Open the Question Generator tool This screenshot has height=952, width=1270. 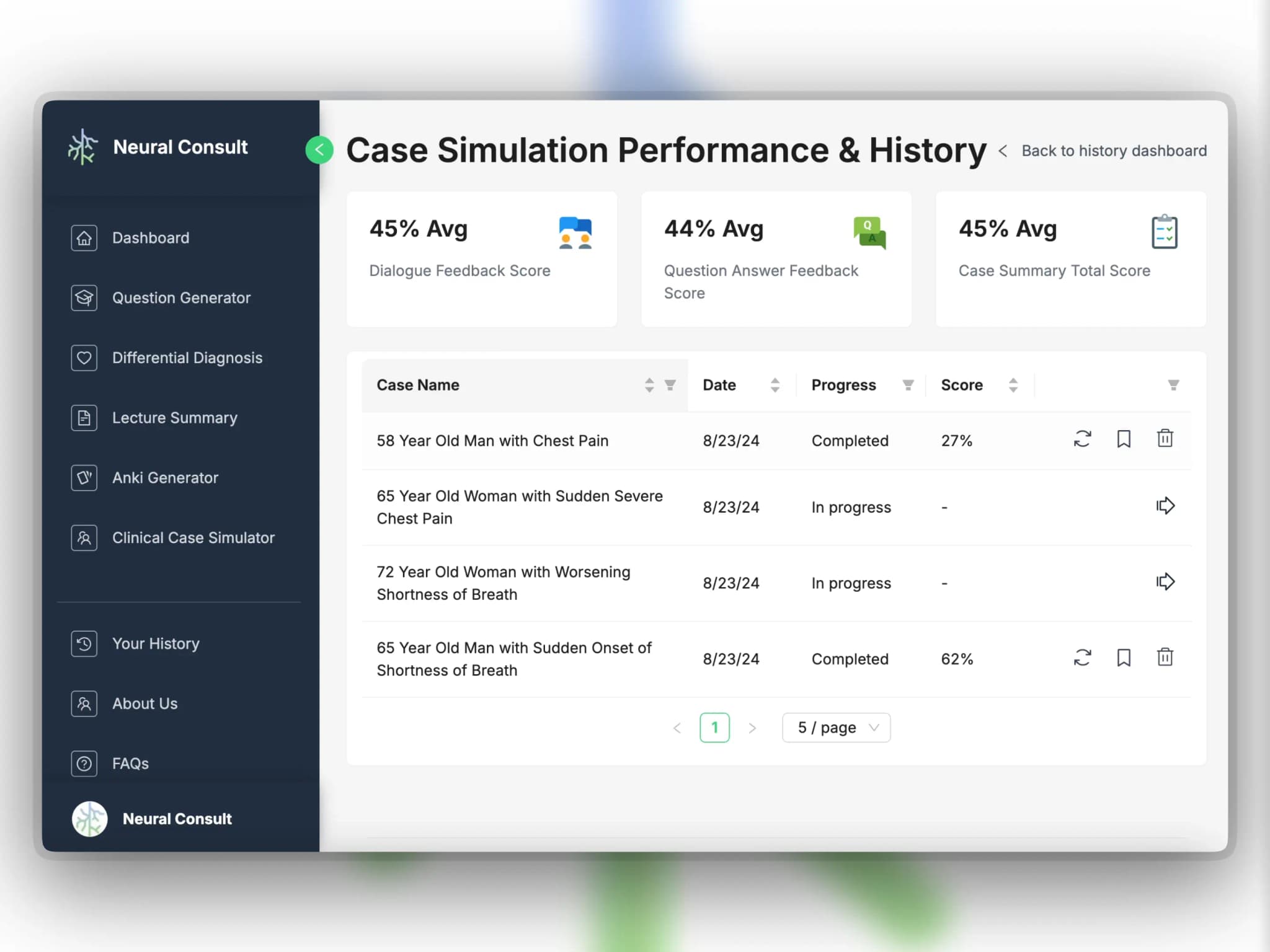(181, 297)
